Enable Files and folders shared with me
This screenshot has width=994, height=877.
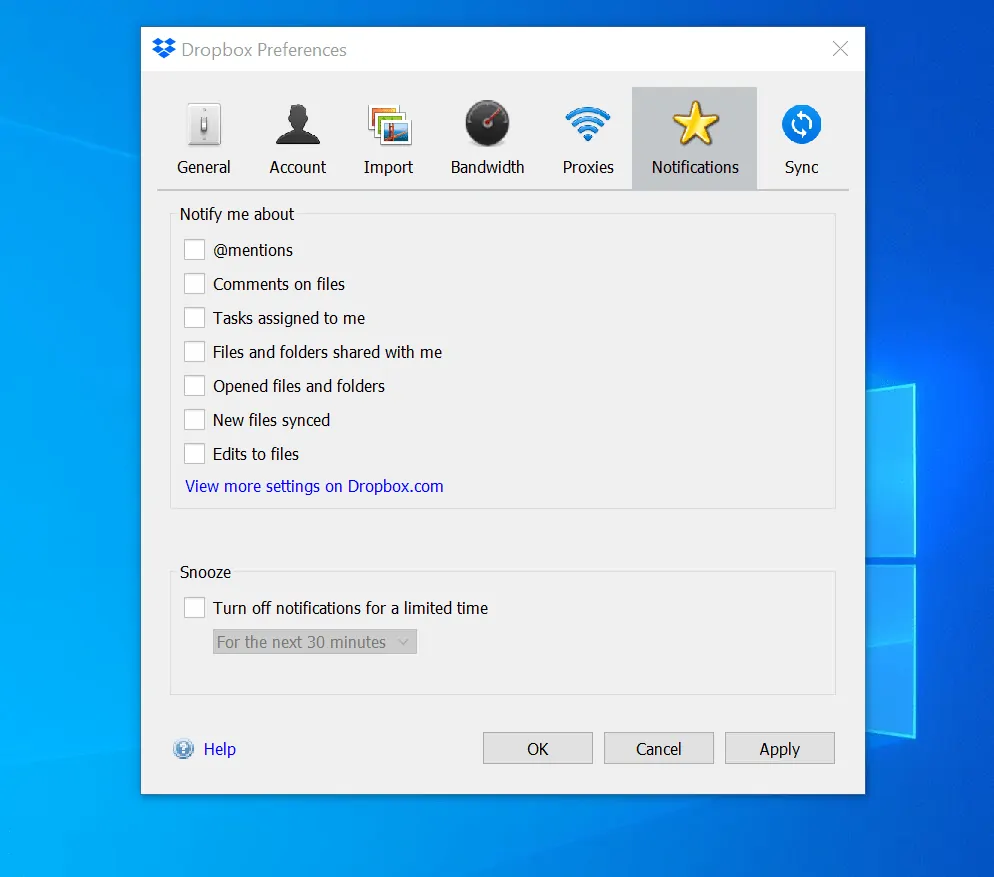pos(194,351)
